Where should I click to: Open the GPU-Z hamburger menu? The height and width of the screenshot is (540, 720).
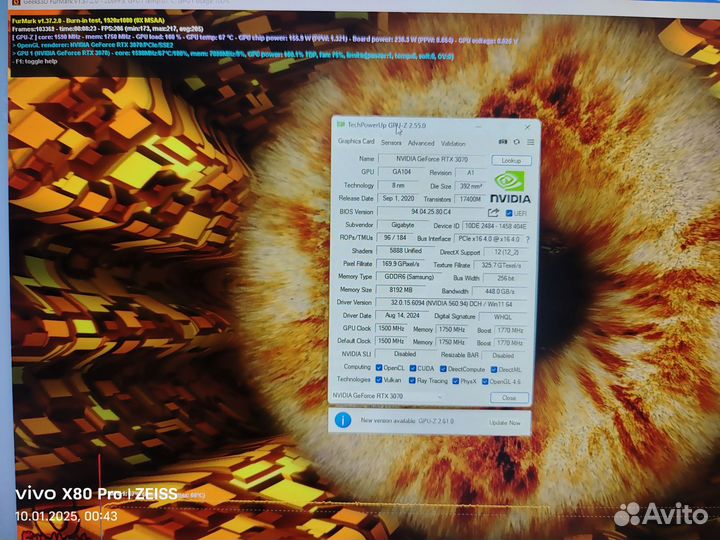[529, 142]
